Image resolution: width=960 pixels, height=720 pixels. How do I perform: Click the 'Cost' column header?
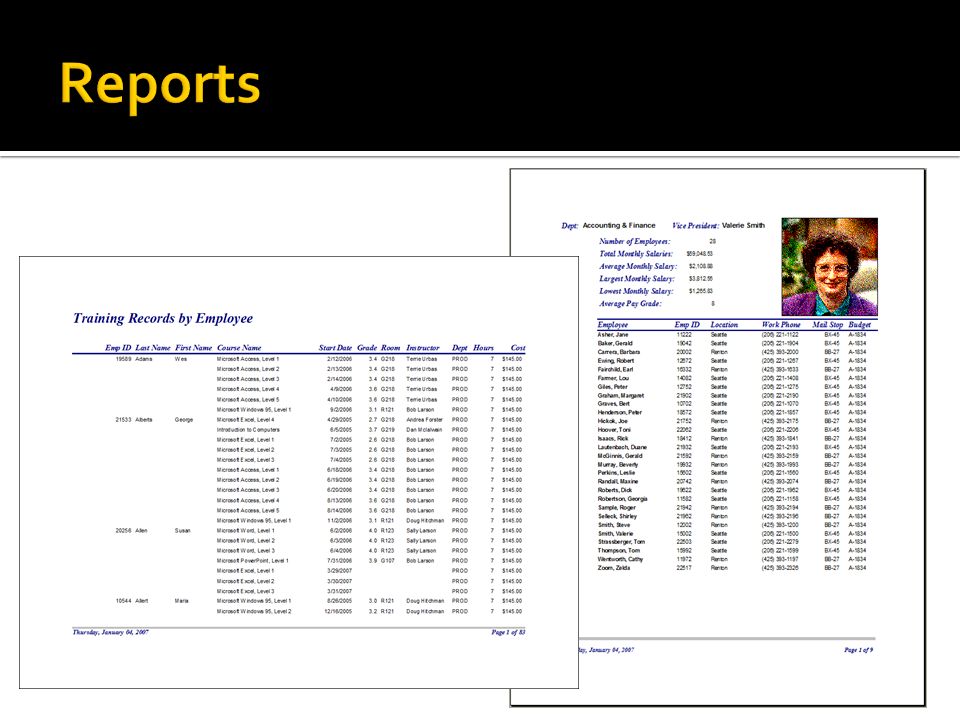[x=518, y=348]
